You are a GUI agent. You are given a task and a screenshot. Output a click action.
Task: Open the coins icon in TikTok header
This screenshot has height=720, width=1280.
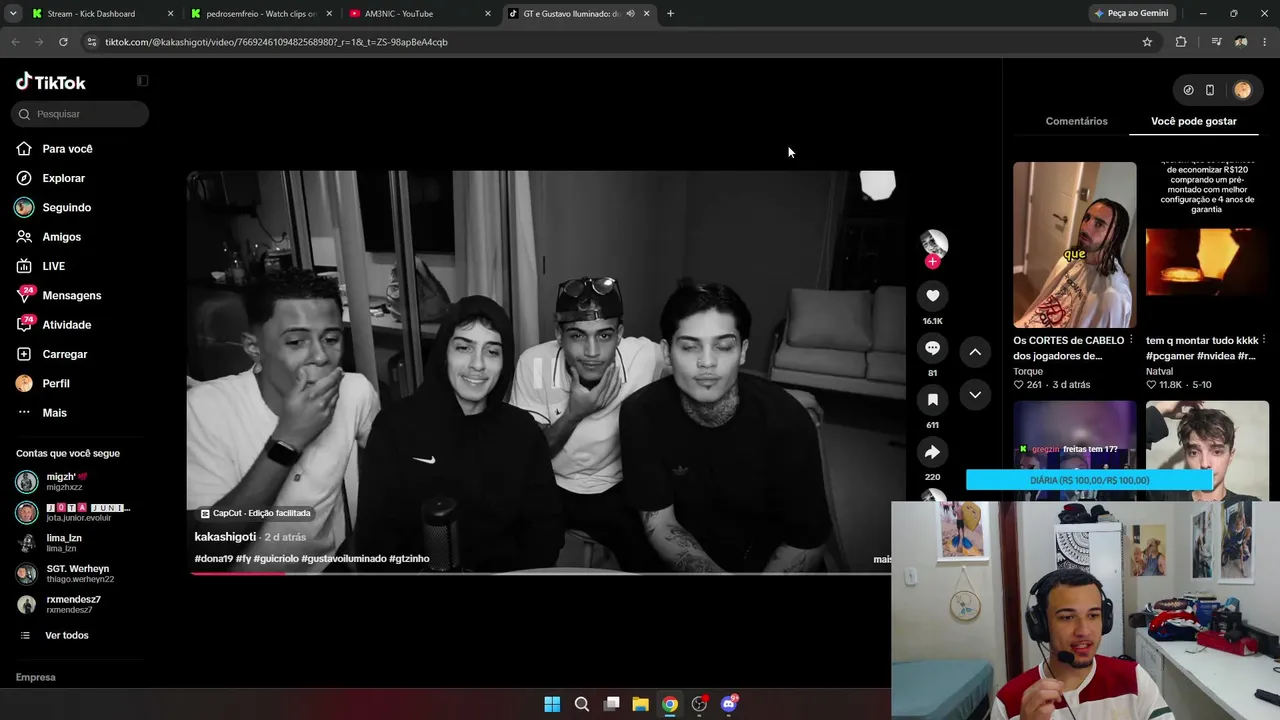[x=1188, y=90]
